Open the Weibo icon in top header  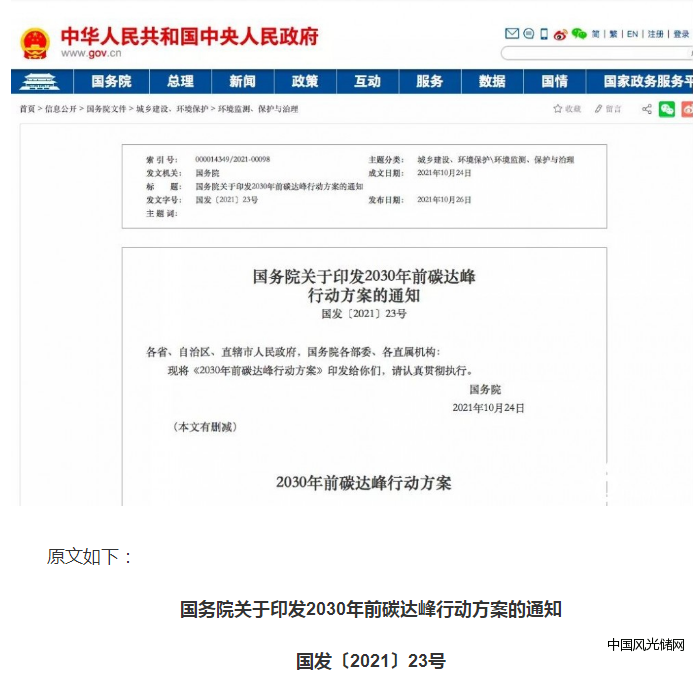560,34
